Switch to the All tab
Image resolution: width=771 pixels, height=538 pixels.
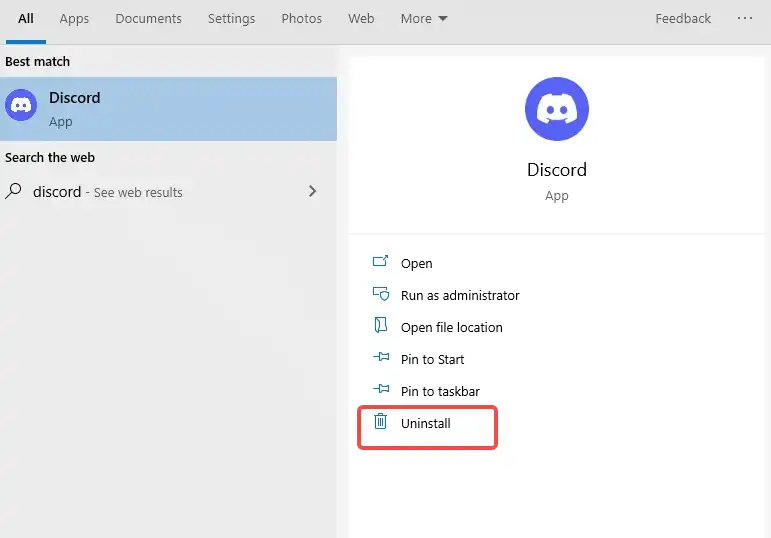(26, 19)
